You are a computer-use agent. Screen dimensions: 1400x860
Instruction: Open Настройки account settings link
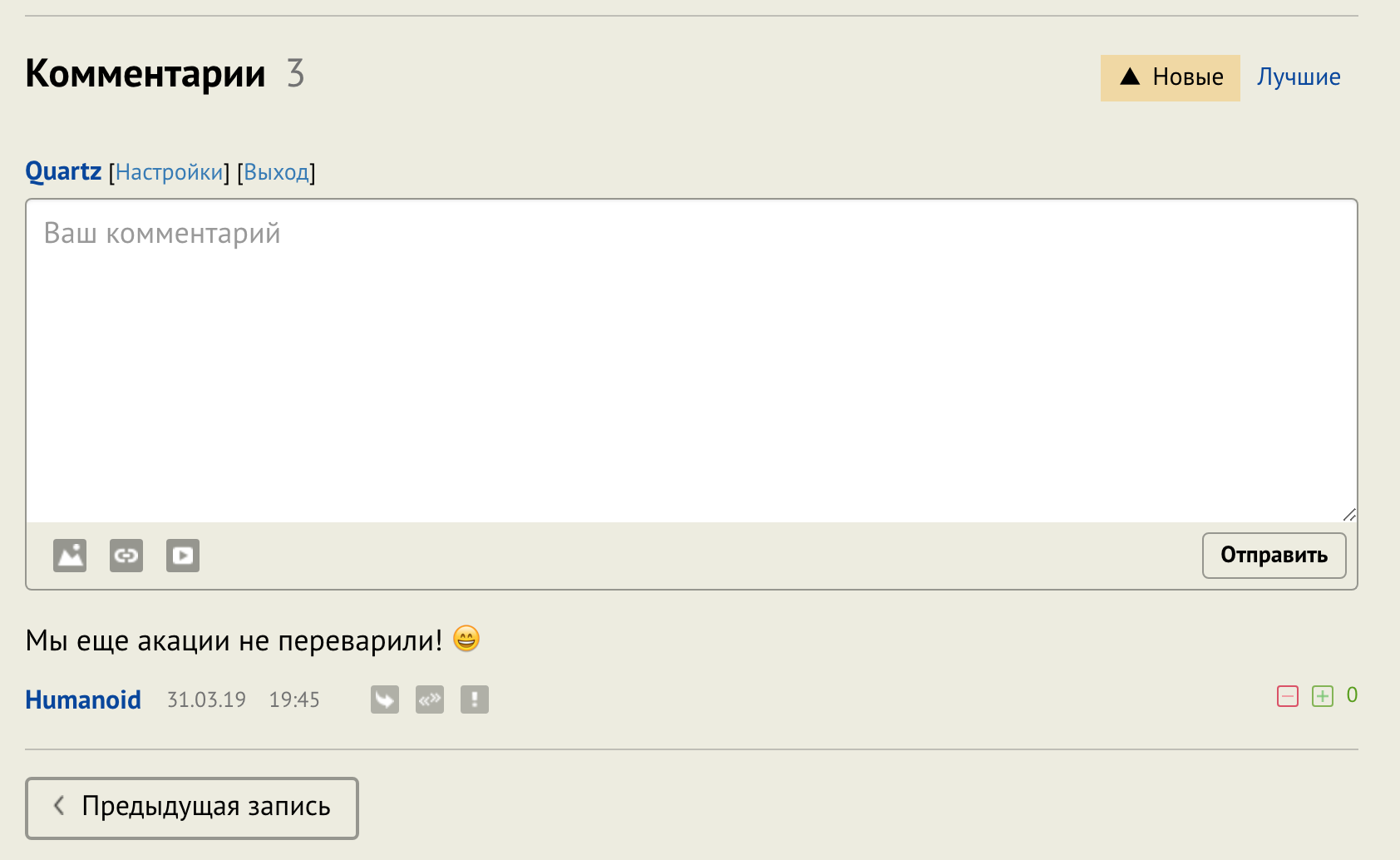click(170, 172)
